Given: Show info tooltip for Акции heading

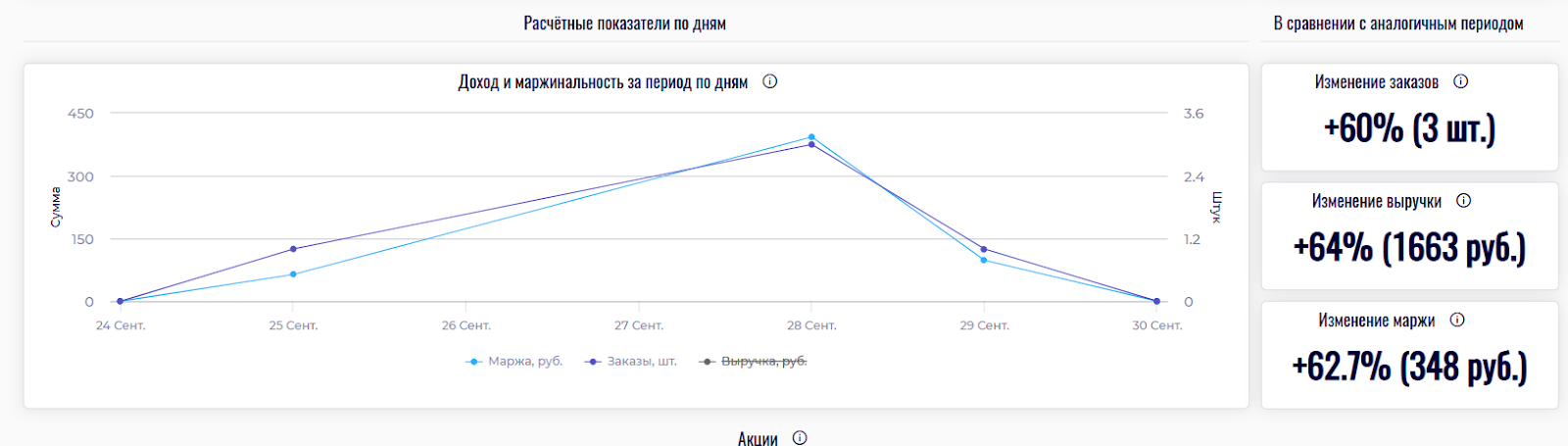Looking at the screenshot, I should (800, 438).
